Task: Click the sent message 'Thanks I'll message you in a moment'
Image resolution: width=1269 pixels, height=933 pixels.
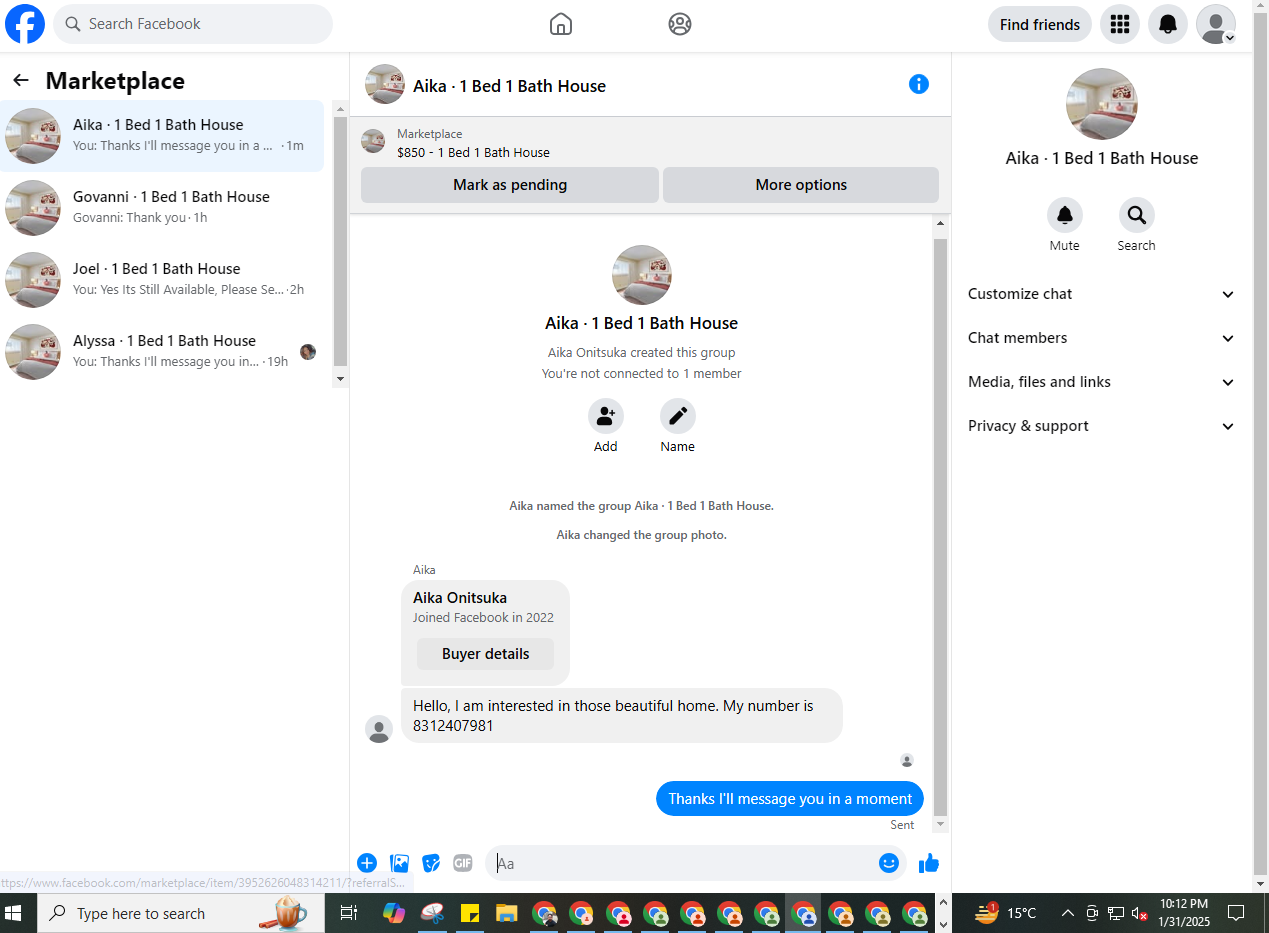Action: click(x=790, y=799)
